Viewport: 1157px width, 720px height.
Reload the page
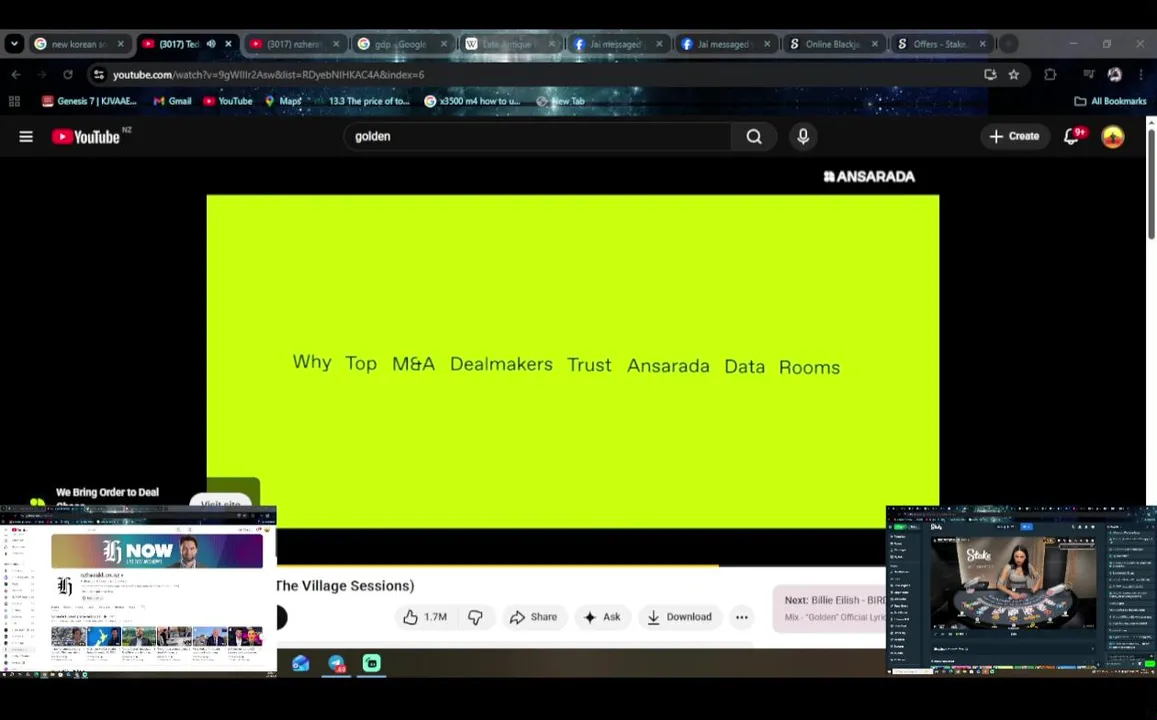[68, 75]
